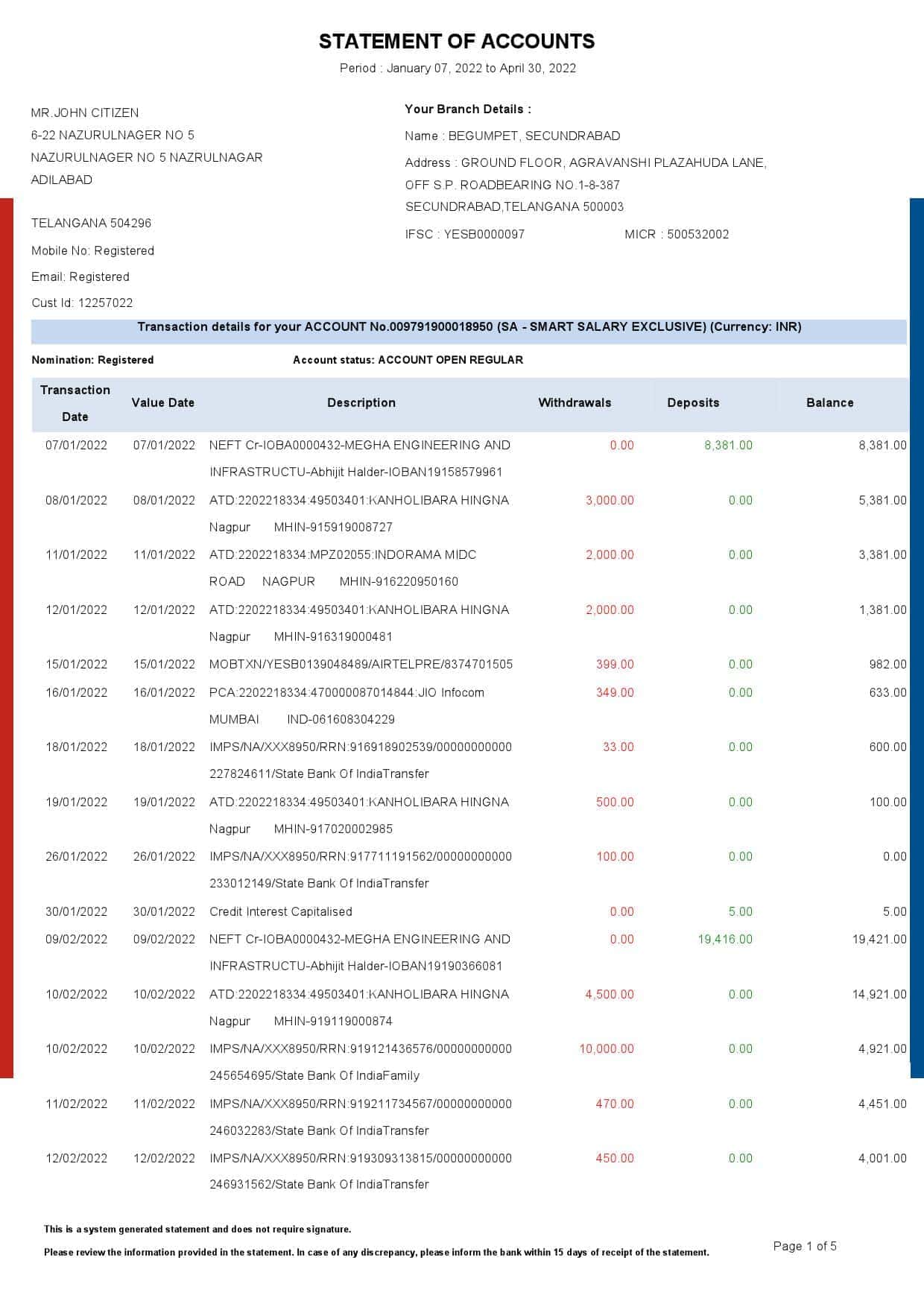Click Cust Id: 12257022
Viewport: 924px width, 1307px height.
[x=82, y=303]
